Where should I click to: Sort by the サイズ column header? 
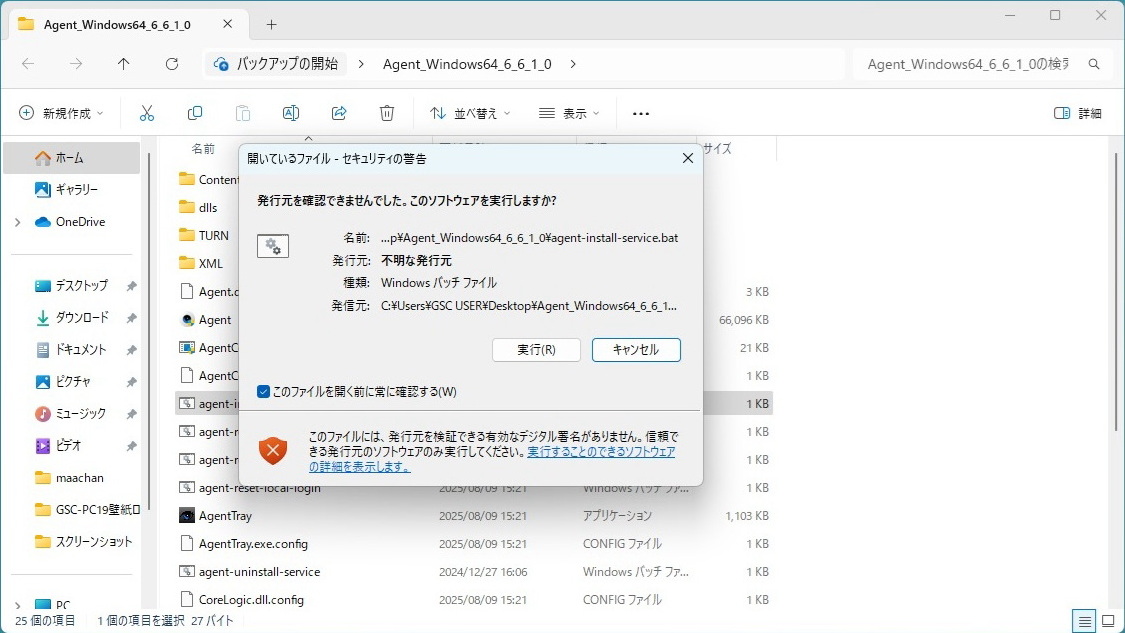click(x=717, y=149)
